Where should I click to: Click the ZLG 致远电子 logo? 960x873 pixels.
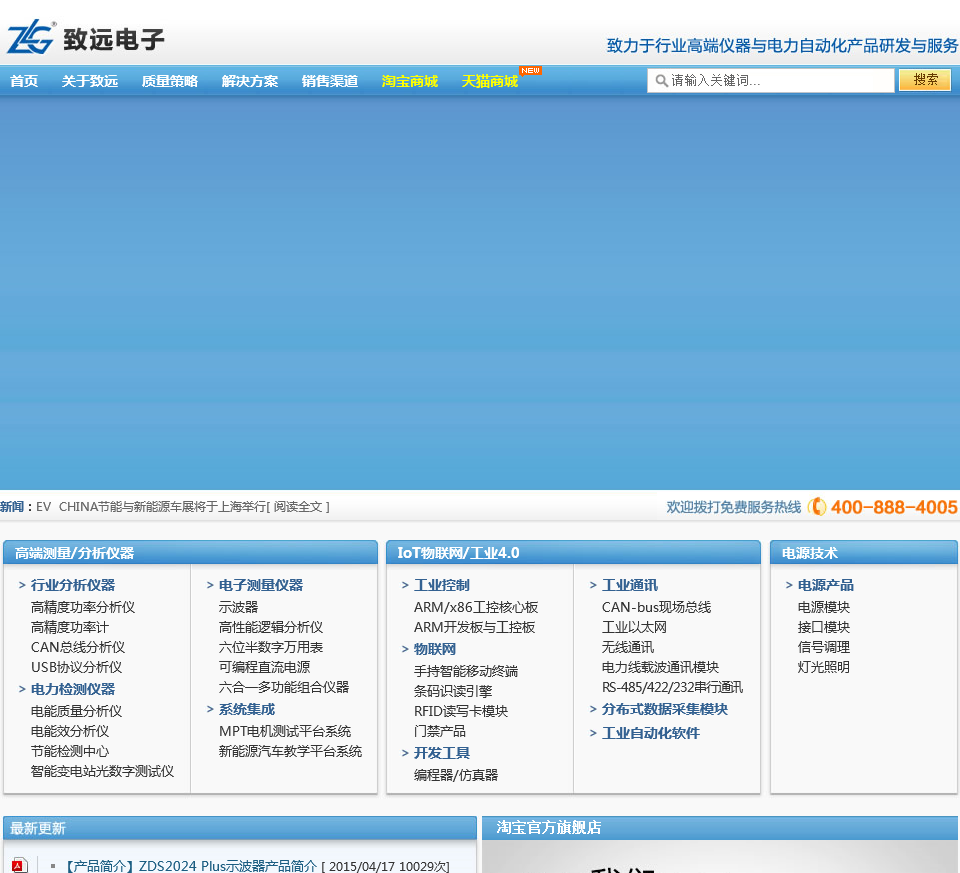85,37
